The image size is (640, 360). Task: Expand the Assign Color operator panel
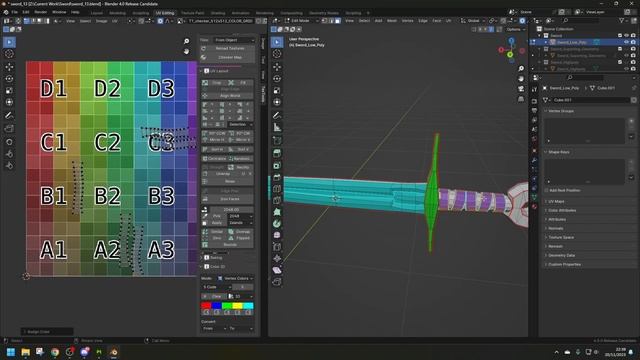pos(47,331)
